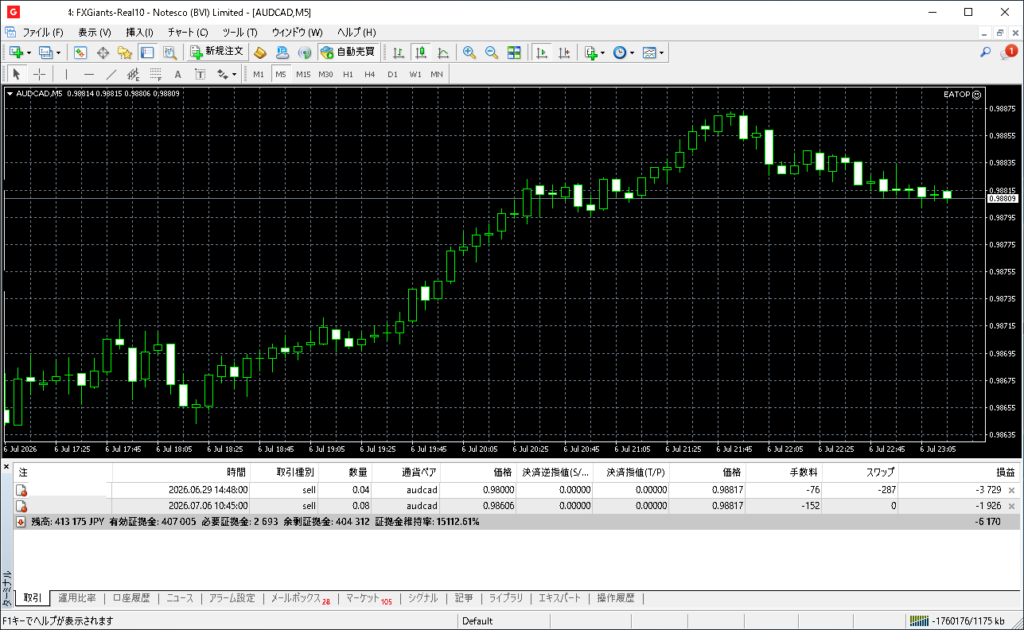Close the sell order at 0.98000
Screen dimensions: 1024x630
pyautogui.click(x=1012, y=490)
